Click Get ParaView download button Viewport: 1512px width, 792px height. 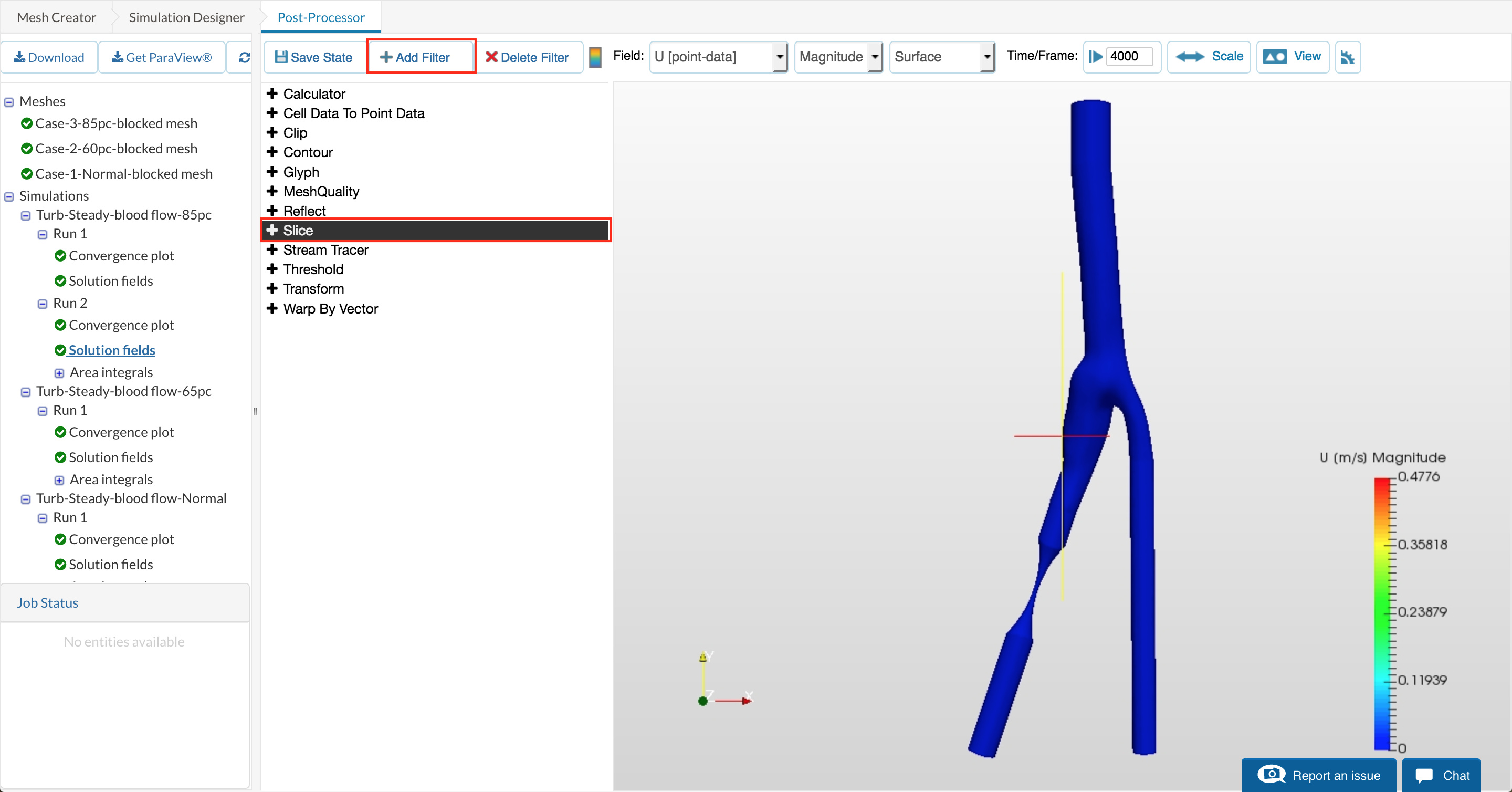161,57
